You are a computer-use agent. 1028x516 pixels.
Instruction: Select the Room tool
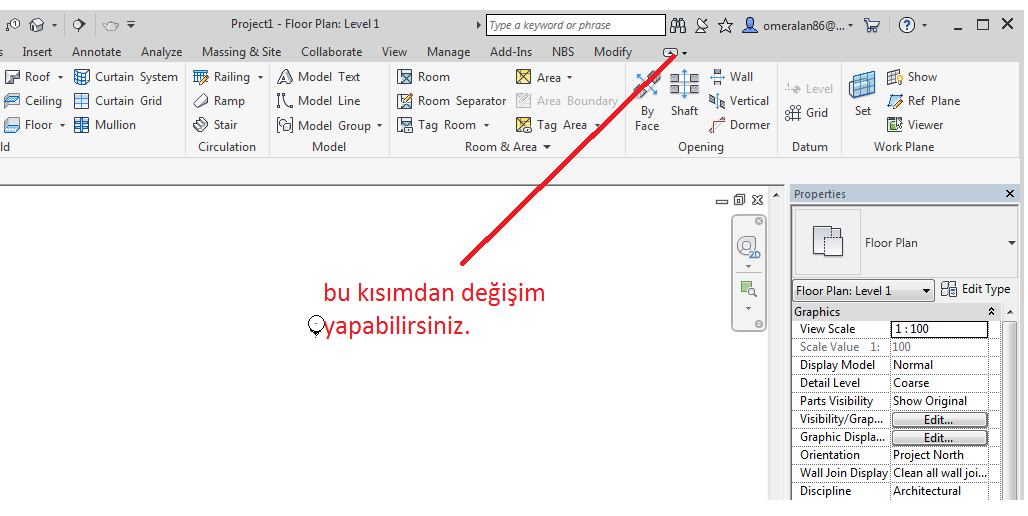pyautogui.click(x=423, y=77)
